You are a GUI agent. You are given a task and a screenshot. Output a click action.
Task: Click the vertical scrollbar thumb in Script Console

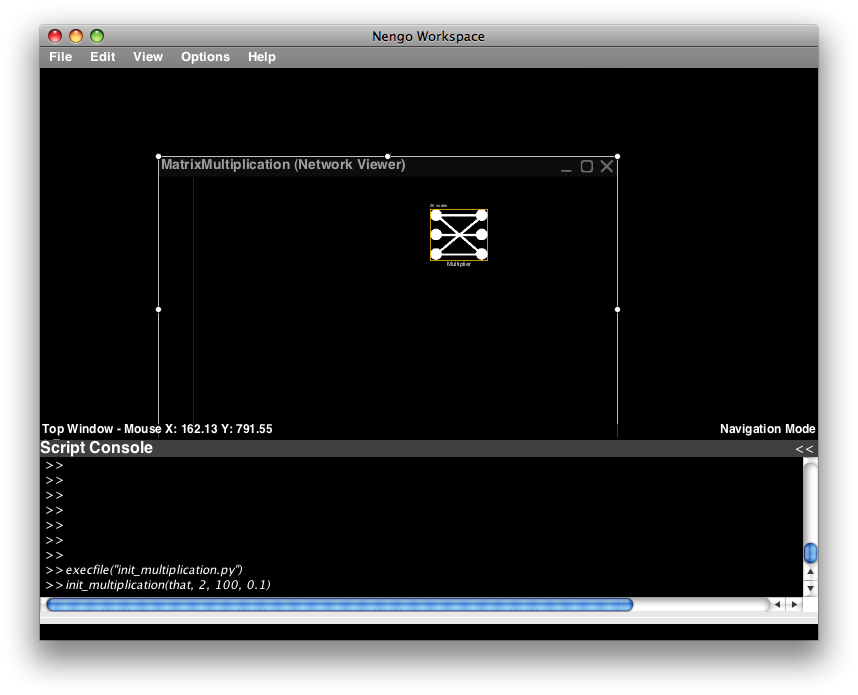pos(810,553)
